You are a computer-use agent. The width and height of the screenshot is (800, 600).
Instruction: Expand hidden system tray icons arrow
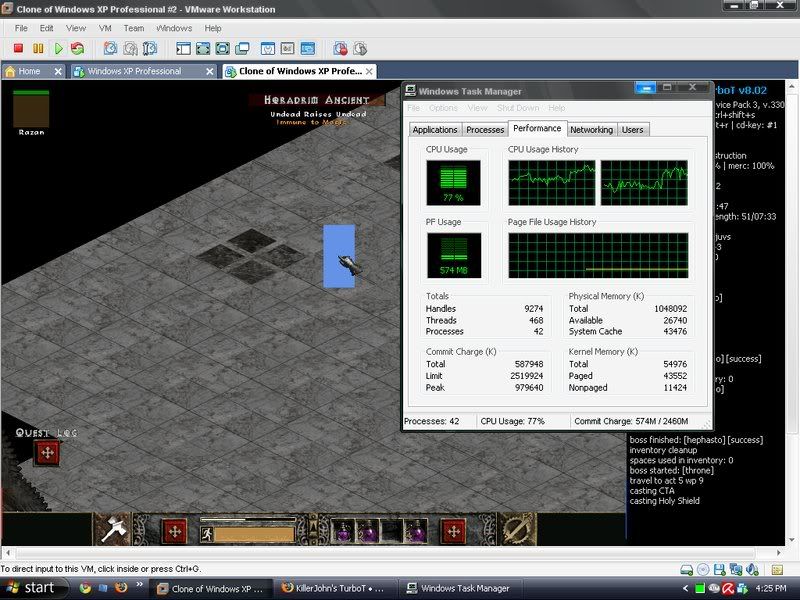(685, 588)
